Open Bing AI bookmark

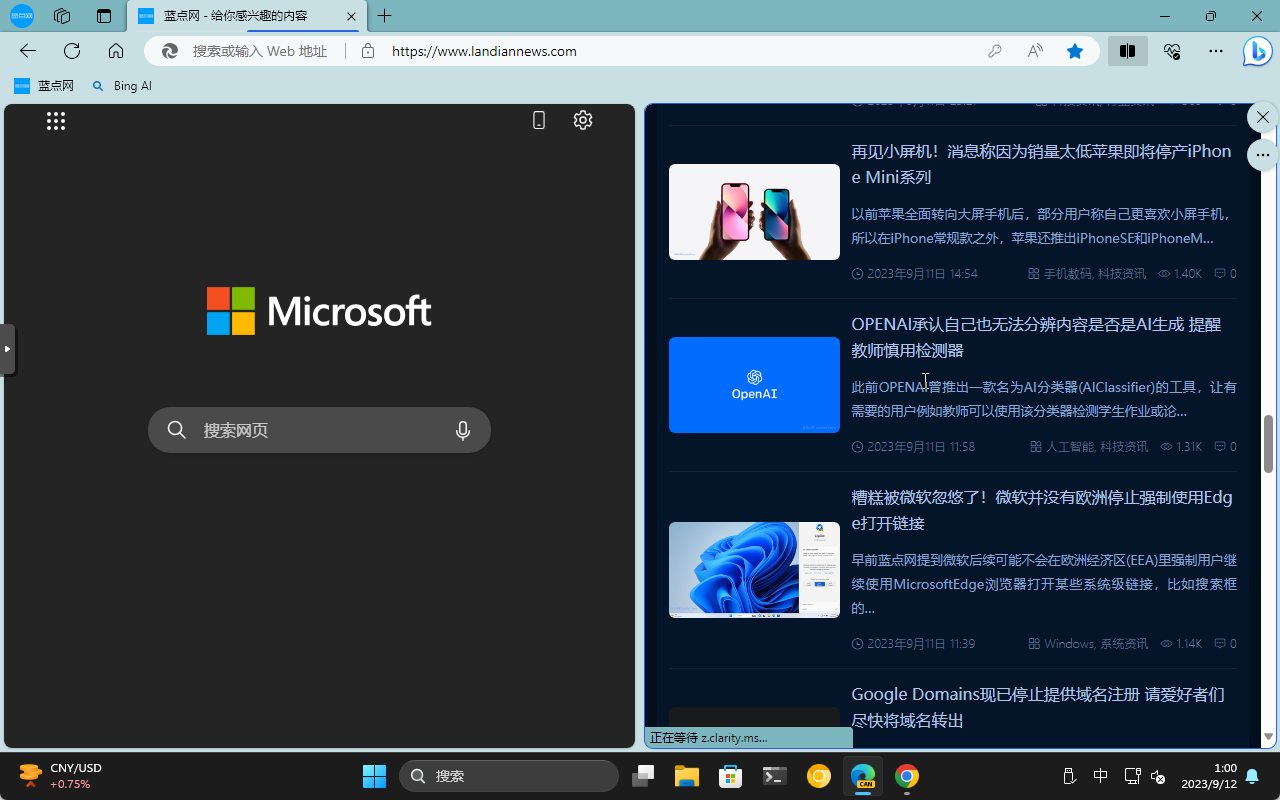[122, 86]
